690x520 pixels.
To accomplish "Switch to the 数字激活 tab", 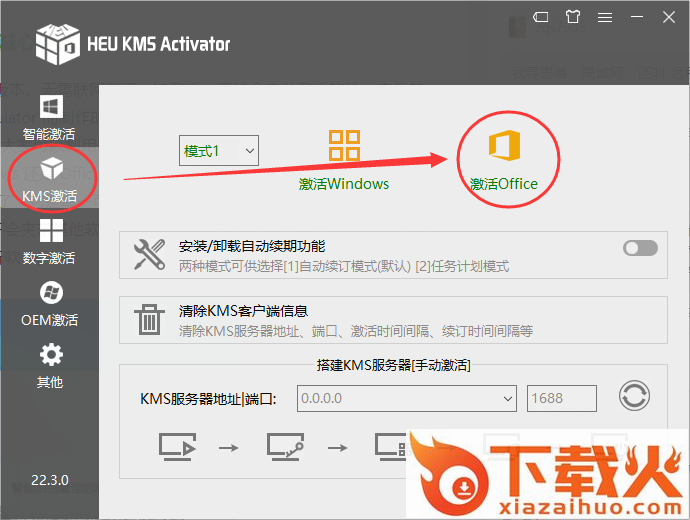I will 49,243.
